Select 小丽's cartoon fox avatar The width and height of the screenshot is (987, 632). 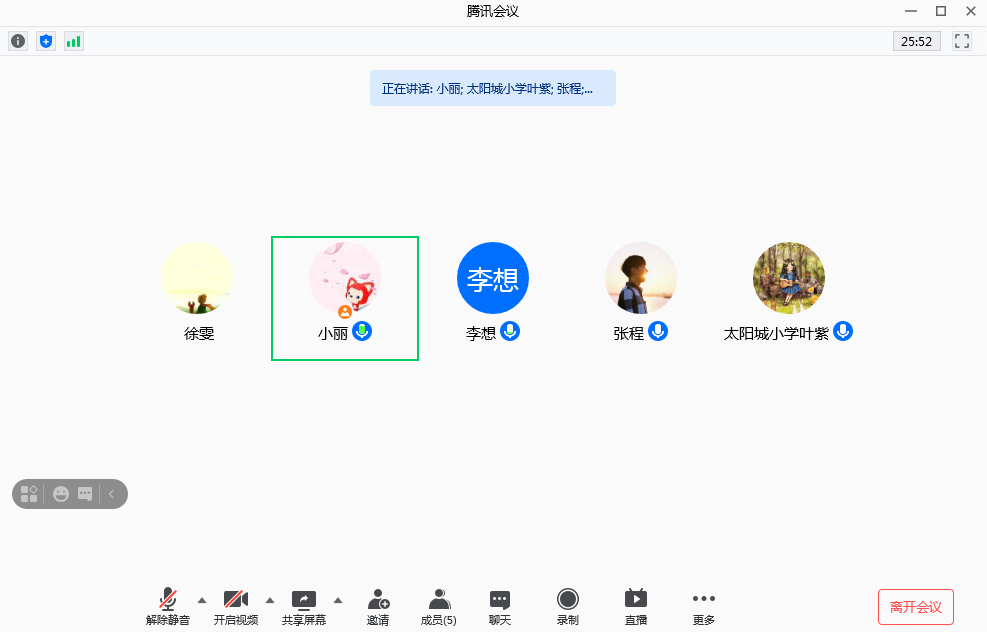(345, 278)
